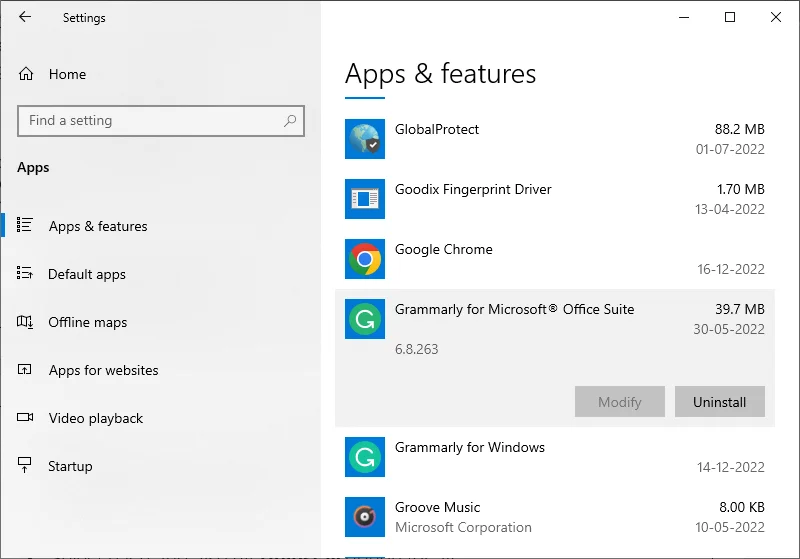The height and width of the screenshot is (559, 800).
Task: Open Apps for websites settings
Action: tap(104, 370)
